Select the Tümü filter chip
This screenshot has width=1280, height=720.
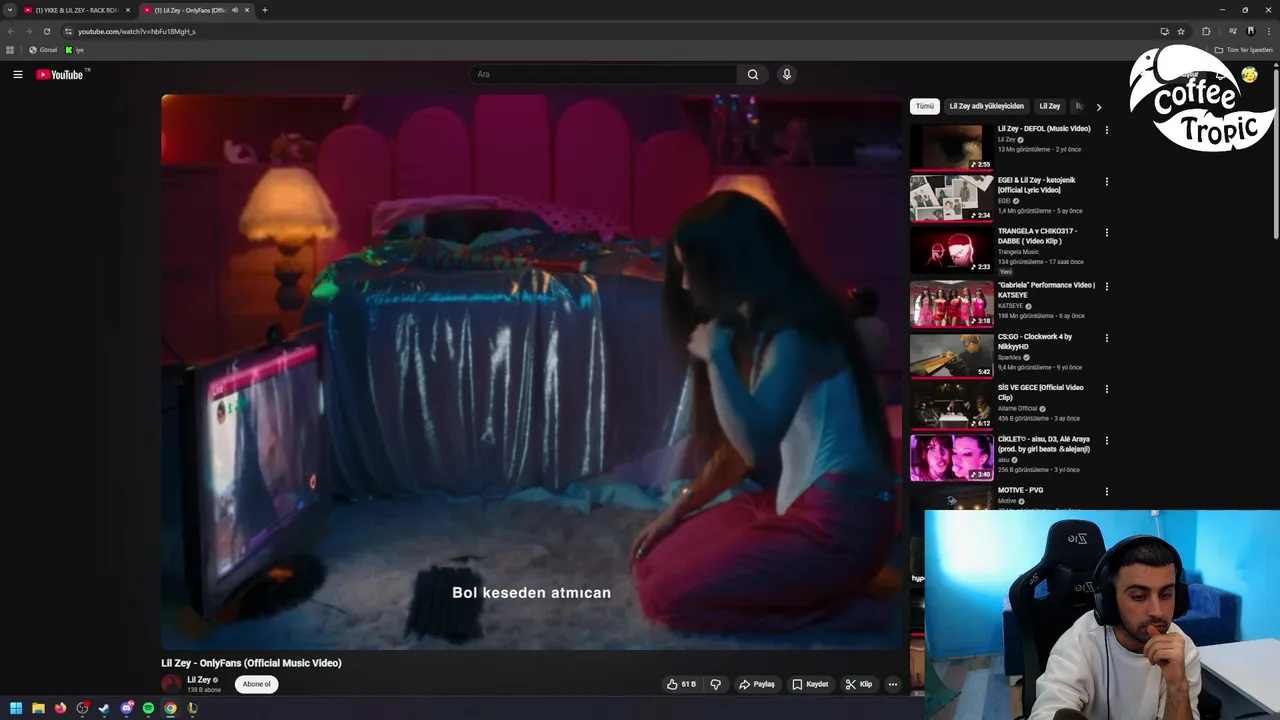925,106
